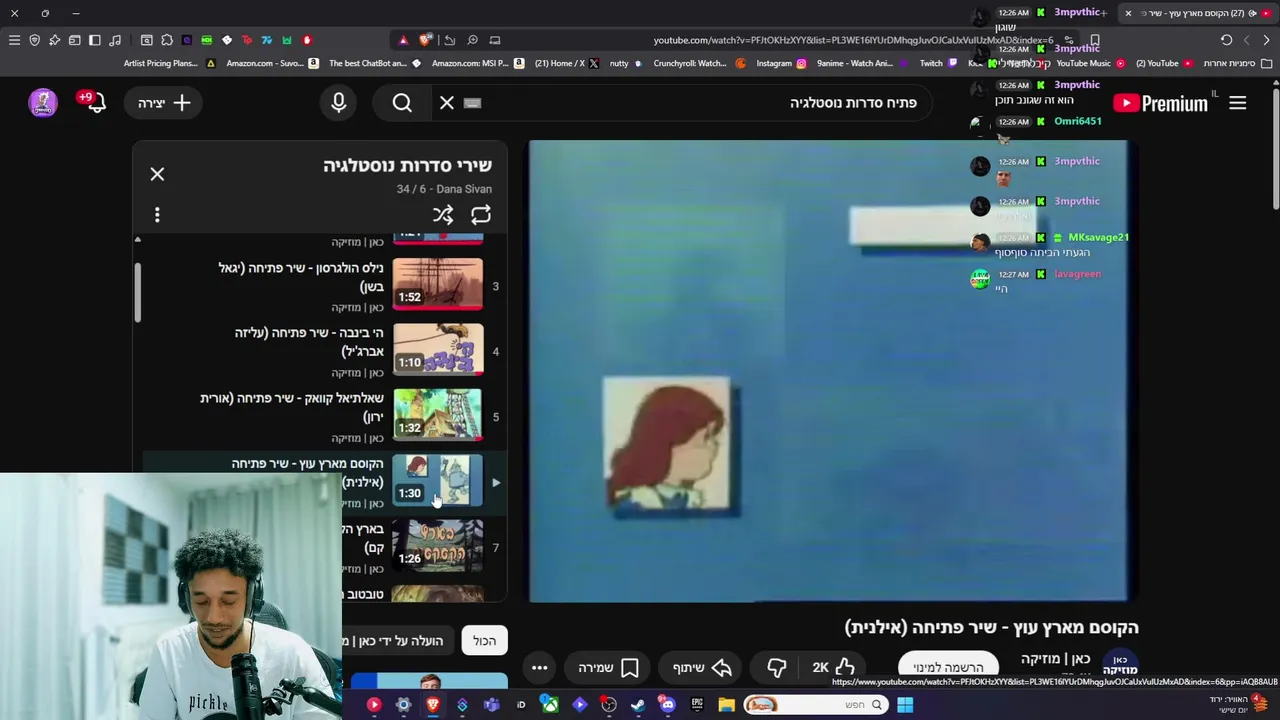Play playlist item 5 'שאלתיאל קוואק' thumbnail
Viewport: 1280px width, 720px height.
pos(438,415)
